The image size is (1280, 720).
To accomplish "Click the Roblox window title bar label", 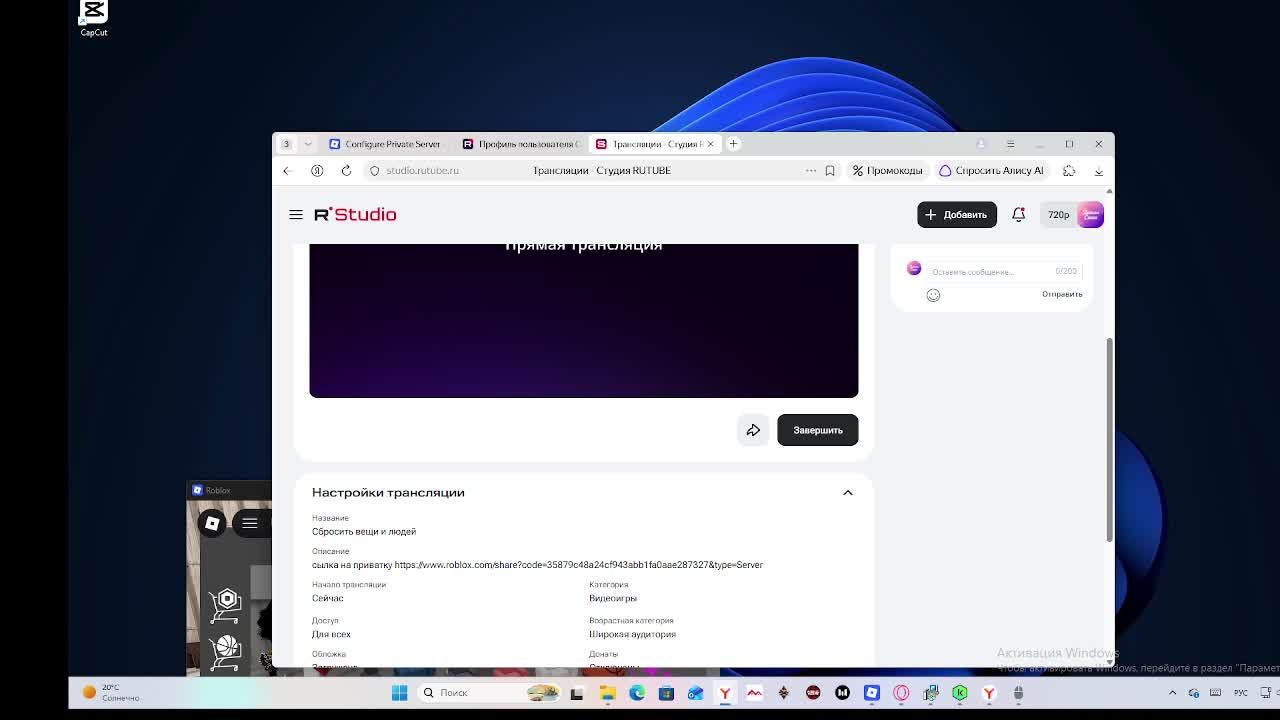I will pos(218,490).
